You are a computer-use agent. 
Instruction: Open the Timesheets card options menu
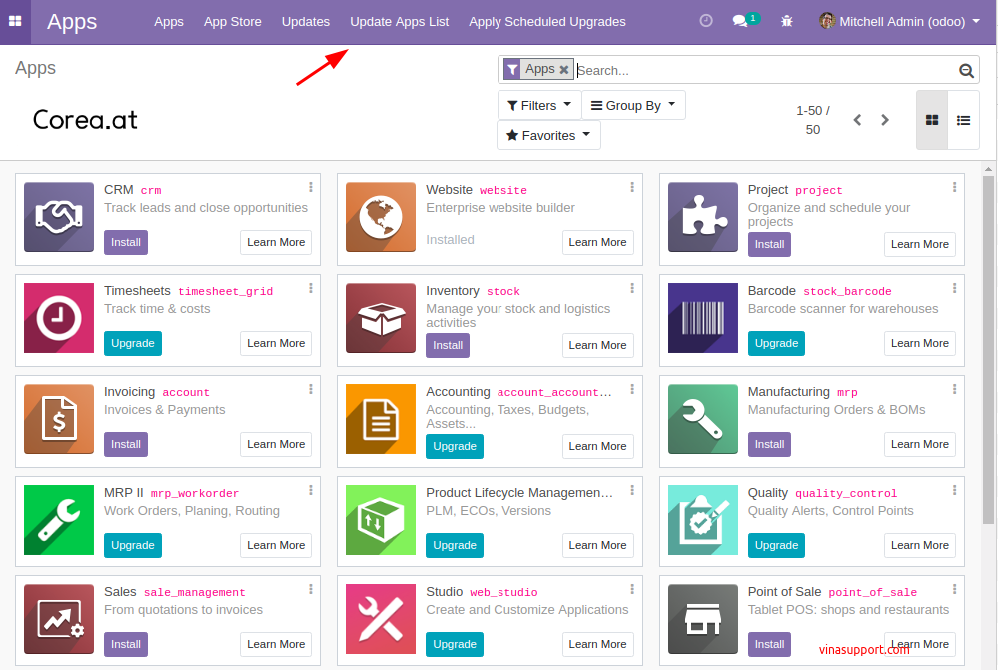311,288
